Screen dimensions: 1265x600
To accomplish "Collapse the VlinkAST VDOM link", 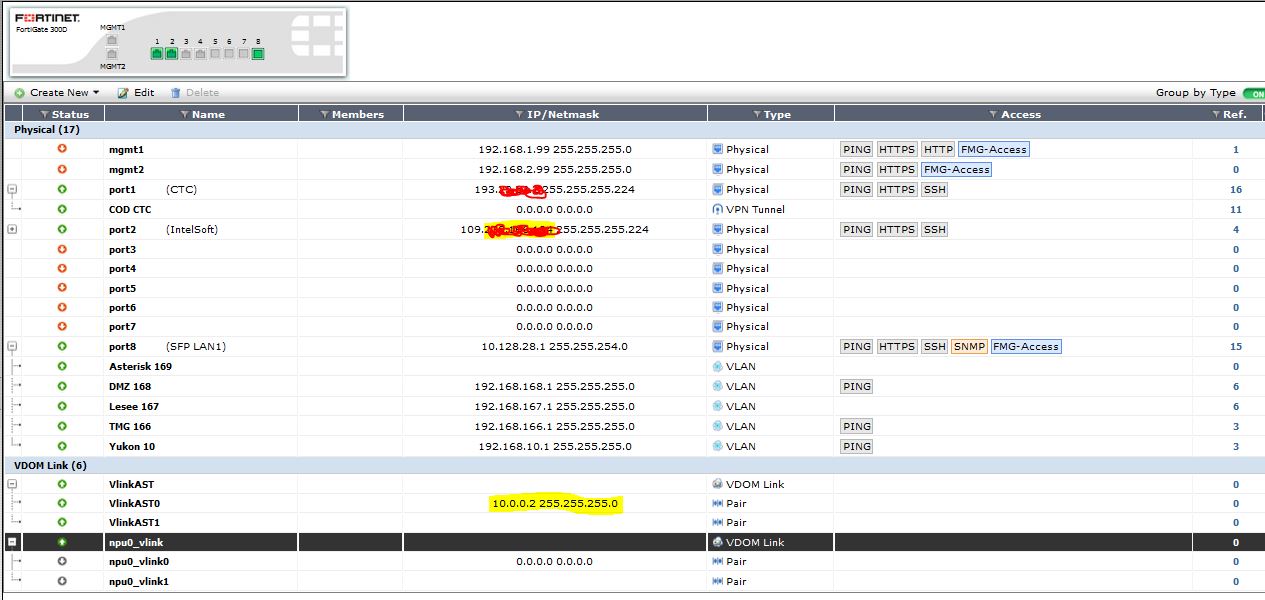I will pyautogui.click(x=12, y=484).
